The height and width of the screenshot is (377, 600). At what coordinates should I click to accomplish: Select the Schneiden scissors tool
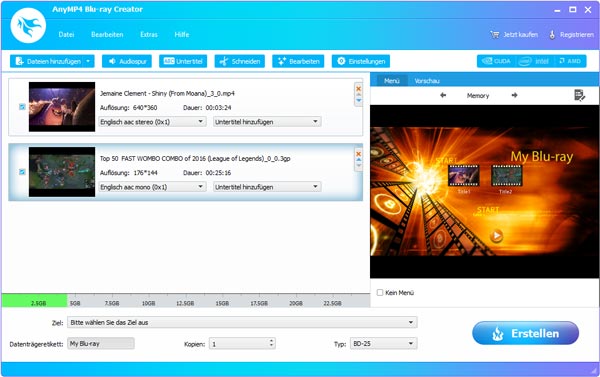click(x=240, y=61)
